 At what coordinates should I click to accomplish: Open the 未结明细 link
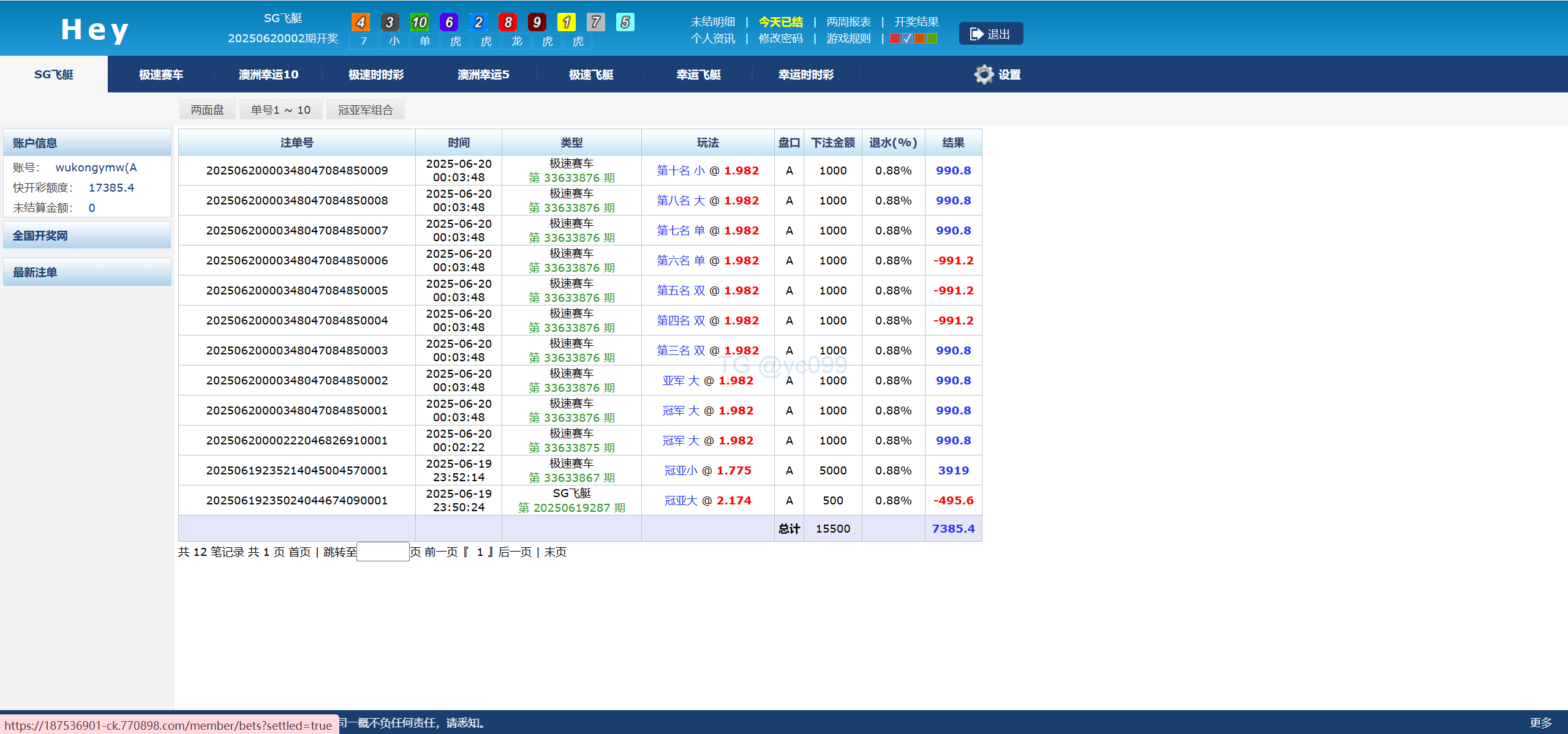[712, 22]
